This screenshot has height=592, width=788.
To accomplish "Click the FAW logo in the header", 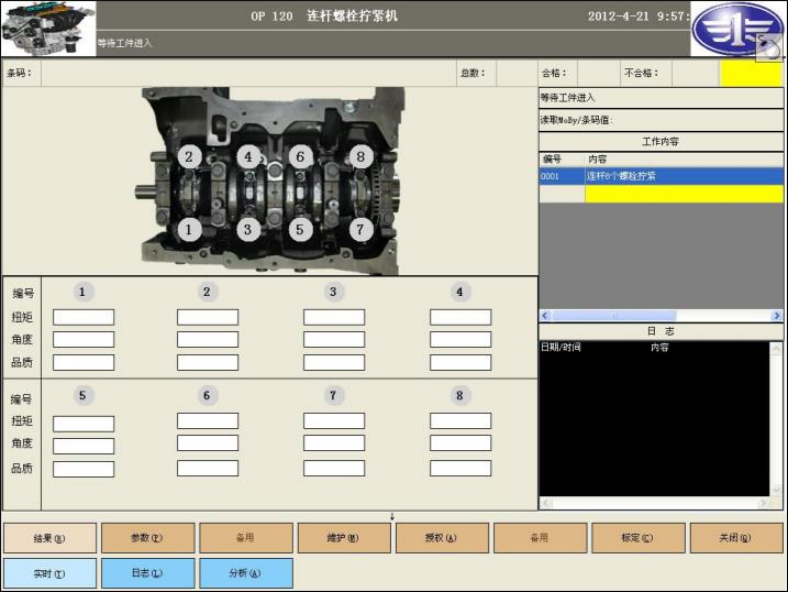I will point(736,29).
